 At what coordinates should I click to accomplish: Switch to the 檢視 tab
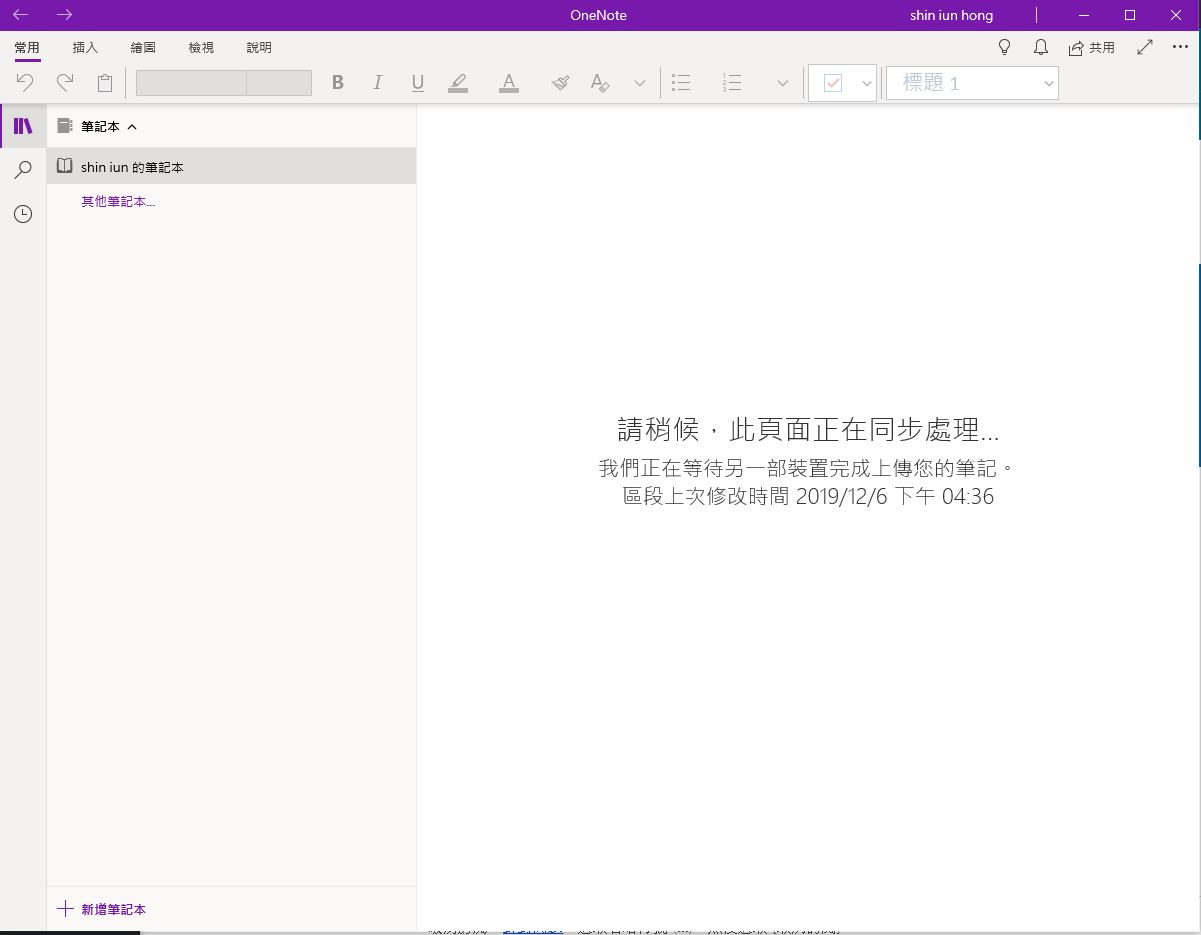[201, 48]
